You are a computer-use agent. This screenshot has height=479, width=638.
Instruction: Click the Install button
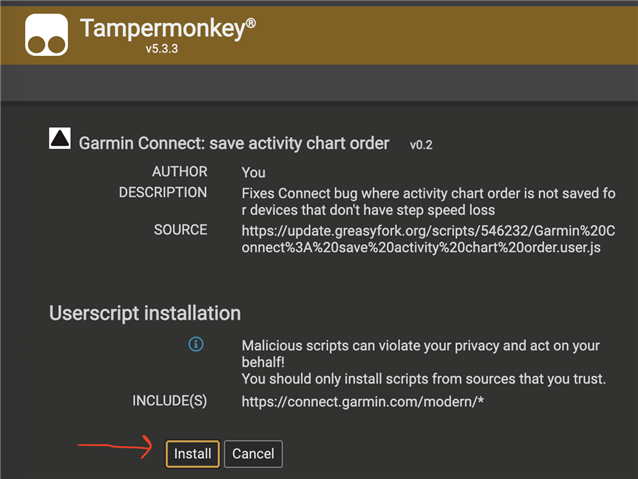coord(192,453)
